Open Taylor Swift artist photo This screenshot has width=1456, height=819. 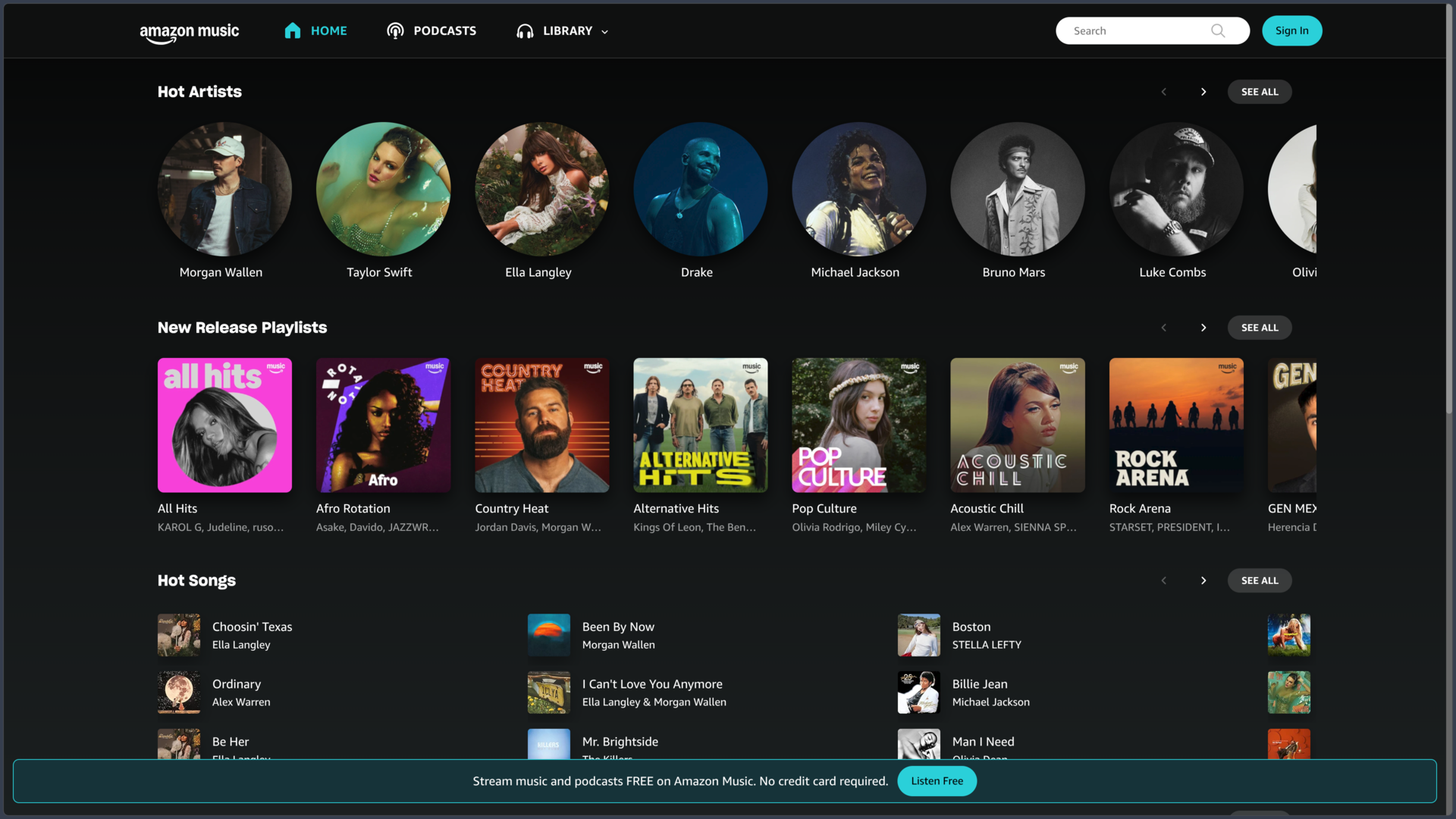pyautogui.click(x=383, y=189)
